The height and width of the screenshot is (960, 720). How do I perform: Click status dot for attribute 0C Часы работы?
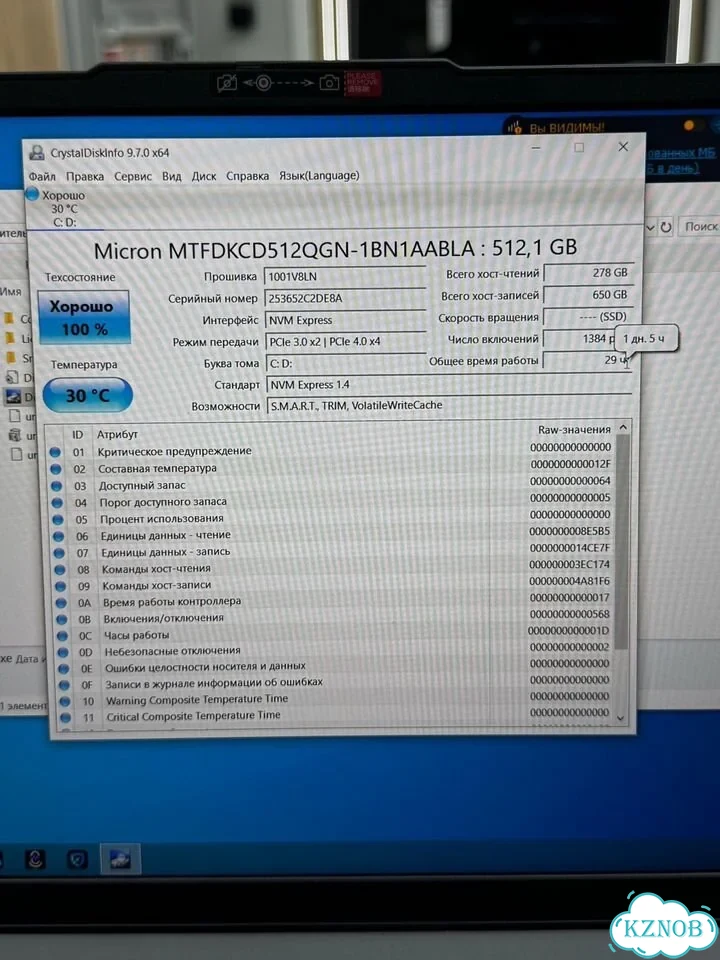pos(62,636)
